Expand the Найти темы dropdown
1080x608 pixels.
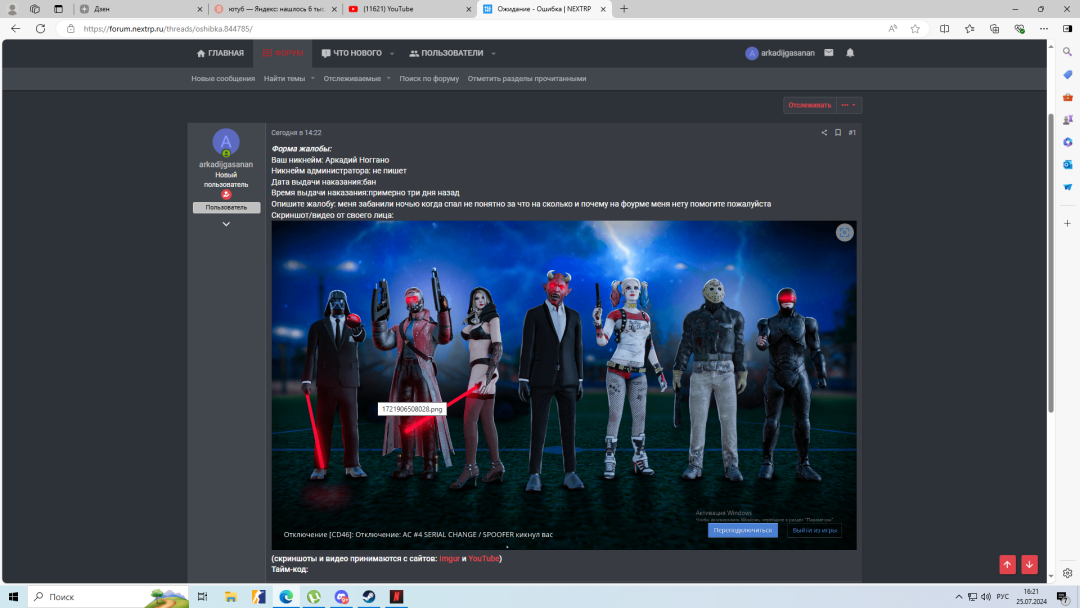point(313,78)
